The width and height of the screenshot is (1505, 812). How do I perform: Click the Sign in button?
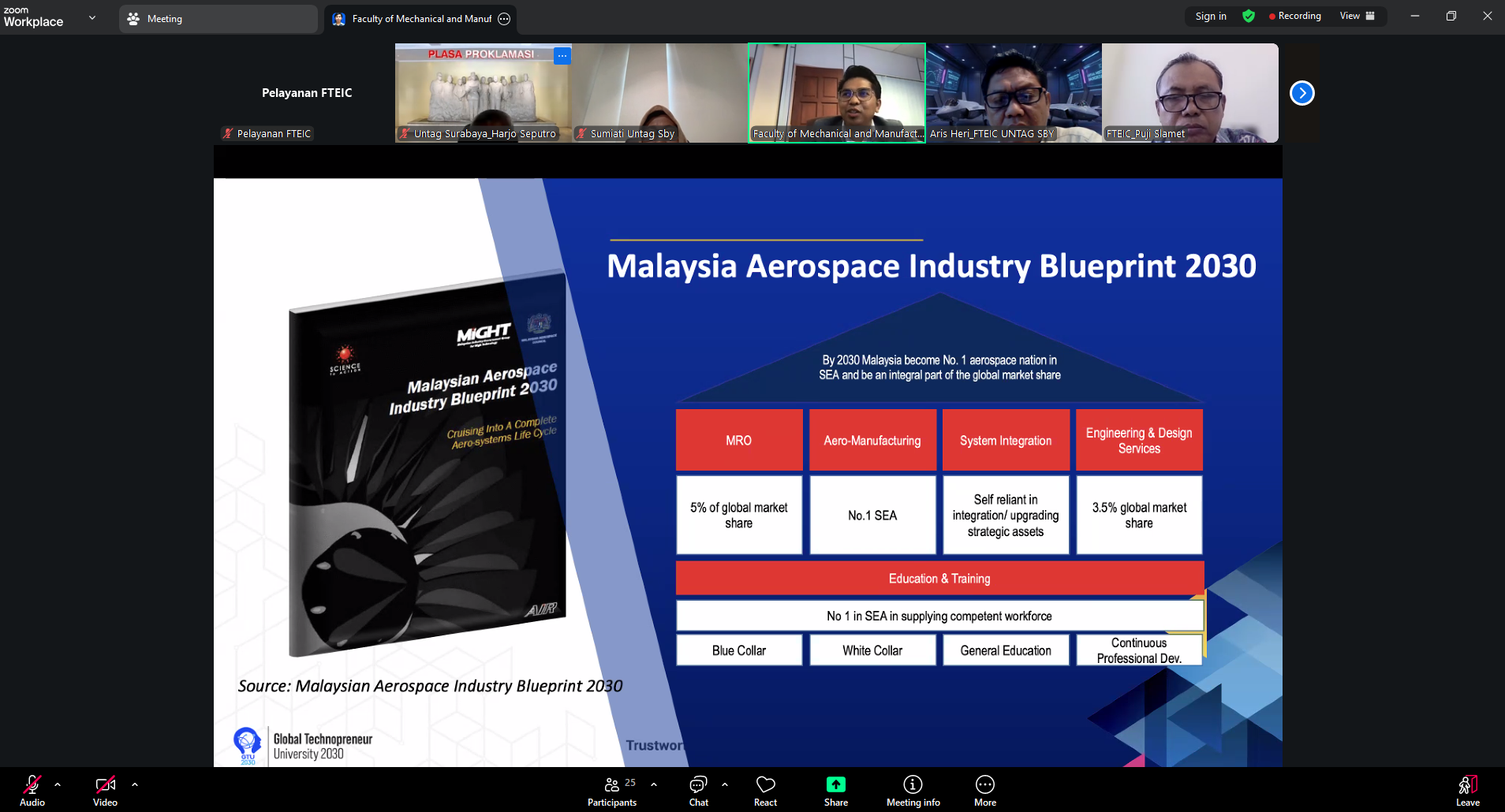(1211, 16)
